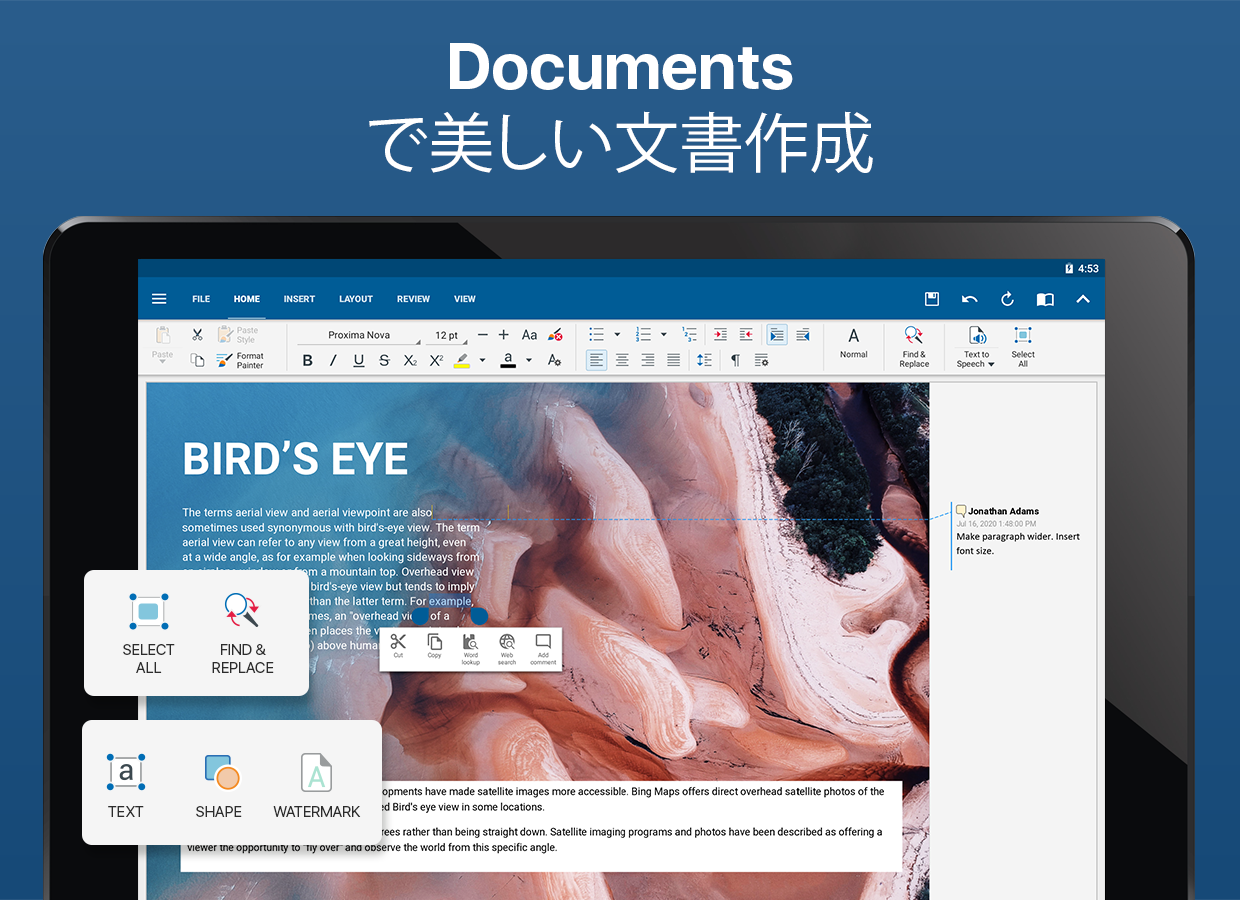Click the multilevel list icon
The width and height of the screenshot is (1240, 900).
[x=689, y=335]
